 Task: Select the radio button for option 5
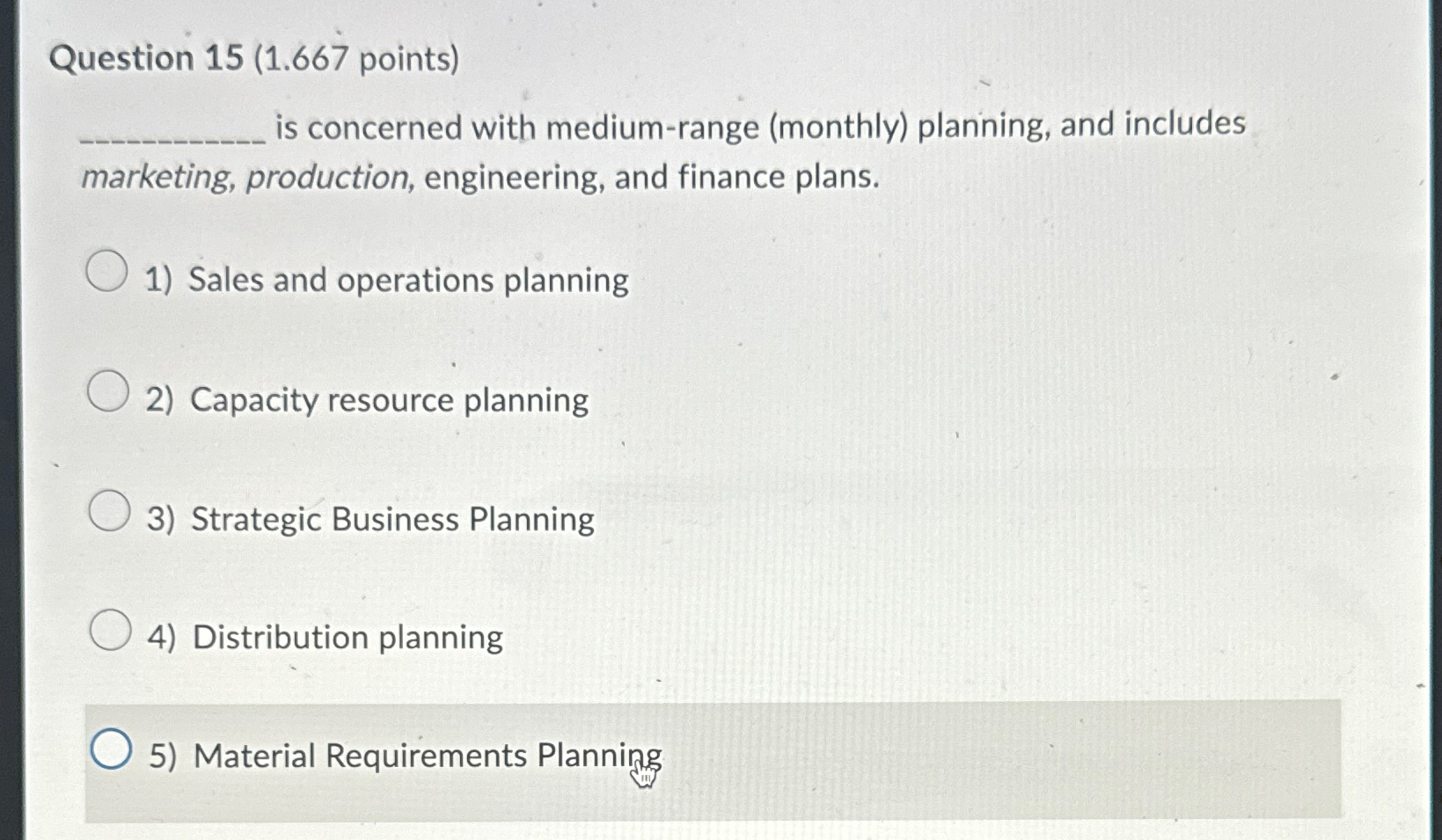tap(113, 748)
